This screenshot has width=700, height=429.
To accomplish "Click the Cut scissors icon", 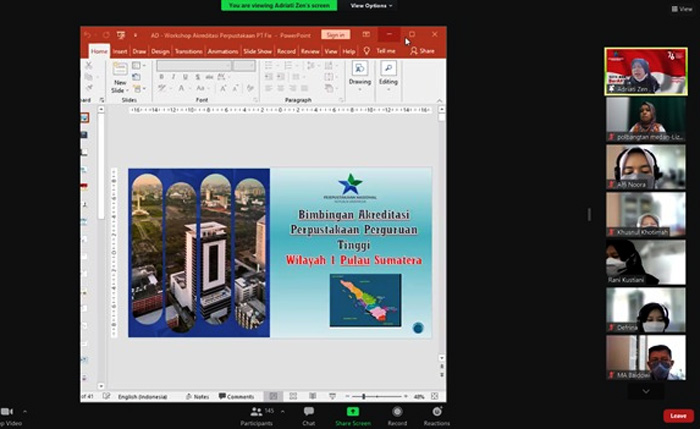I will [x=88, y=66].
